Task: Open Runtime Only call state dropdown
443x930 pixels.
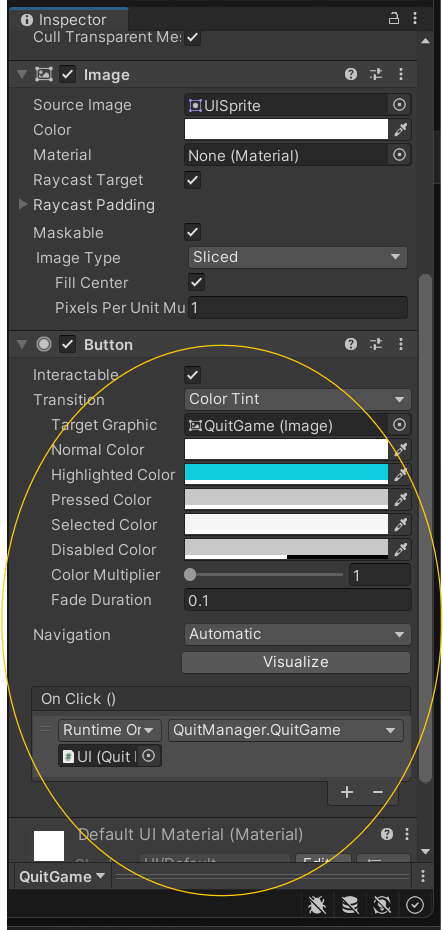Action: [x=109, y=730]
